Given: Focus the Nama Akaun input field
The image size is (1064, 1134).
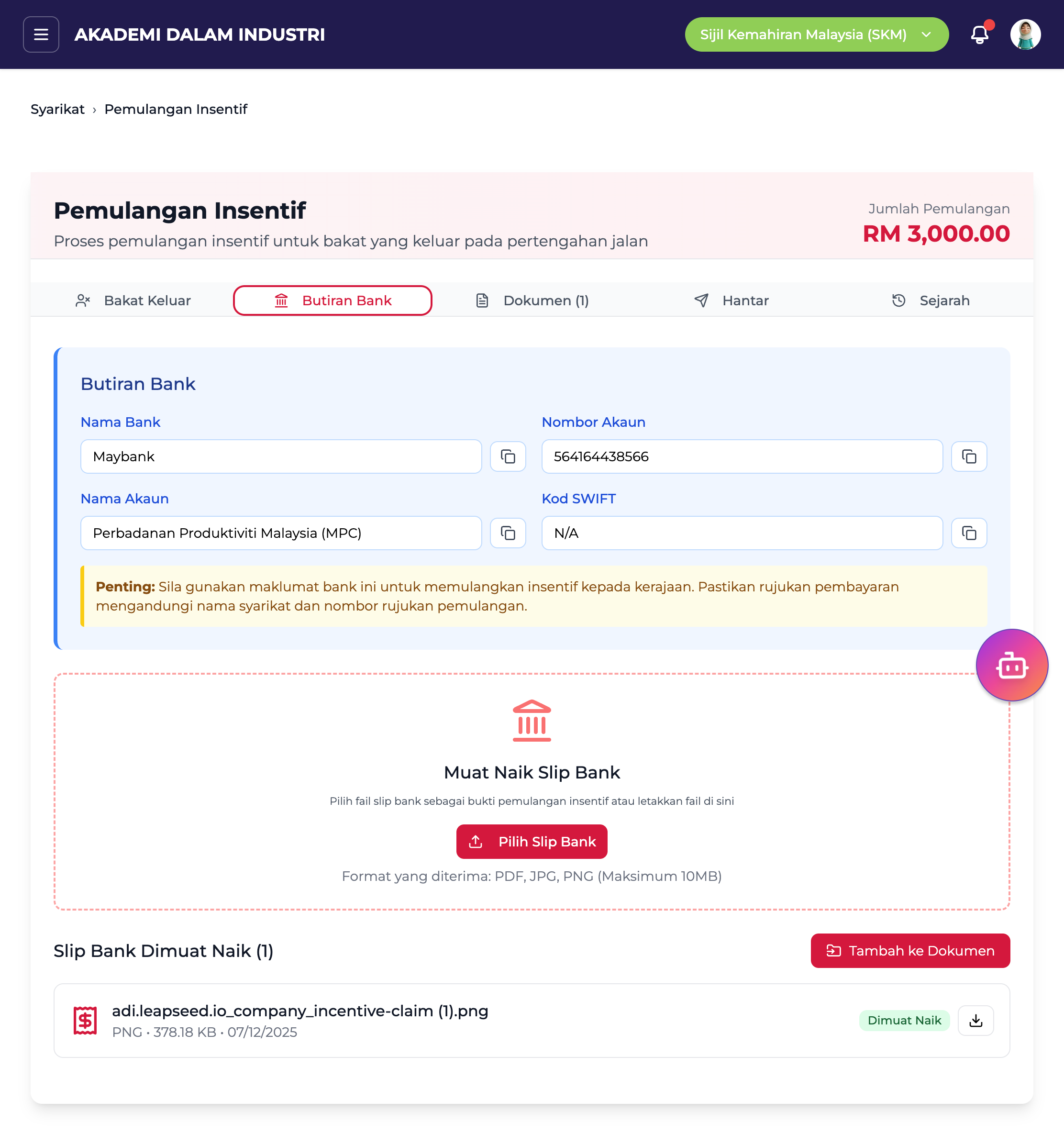Looking at the screenshot, I should (280, 534).
